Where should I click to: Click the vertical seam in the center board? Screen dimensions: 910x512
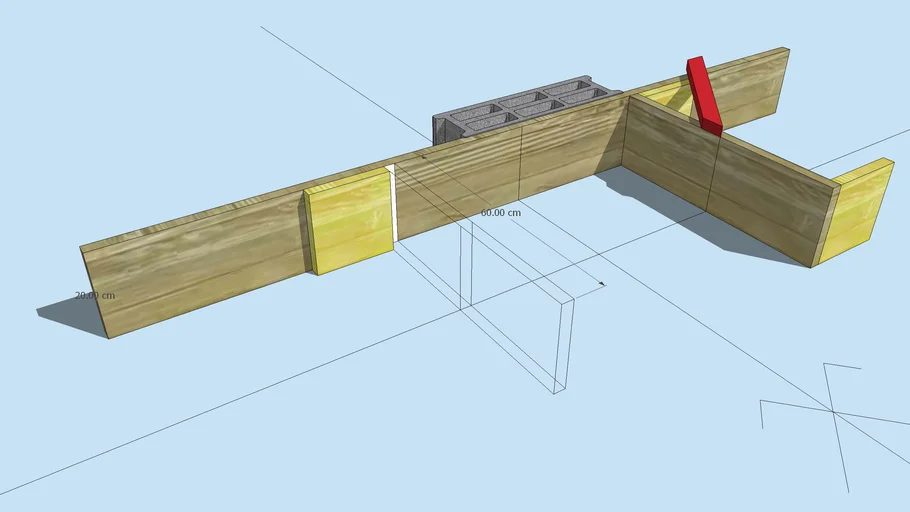[523, 165]
